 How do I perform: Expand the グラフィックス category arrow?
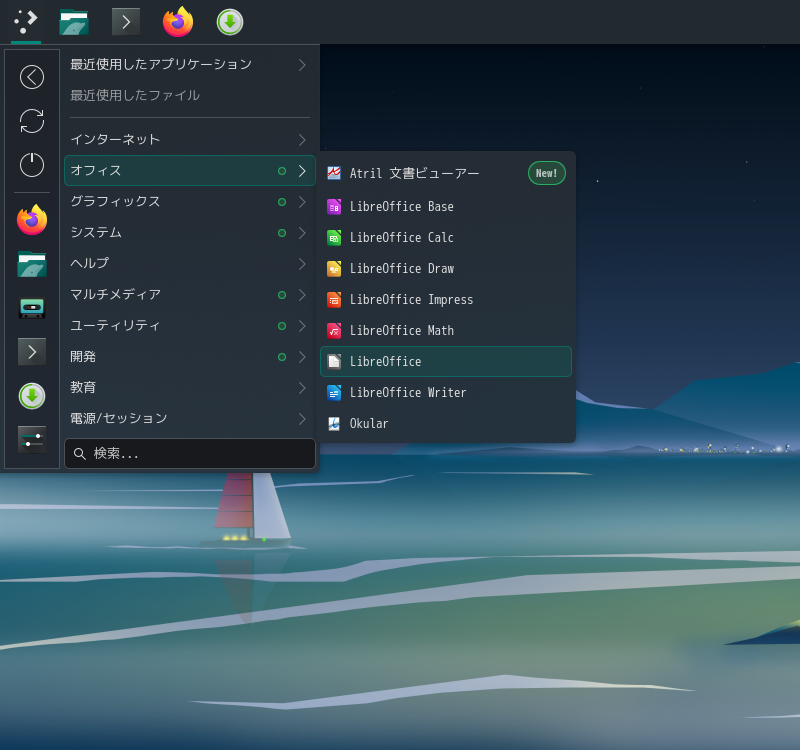[302, 202]
